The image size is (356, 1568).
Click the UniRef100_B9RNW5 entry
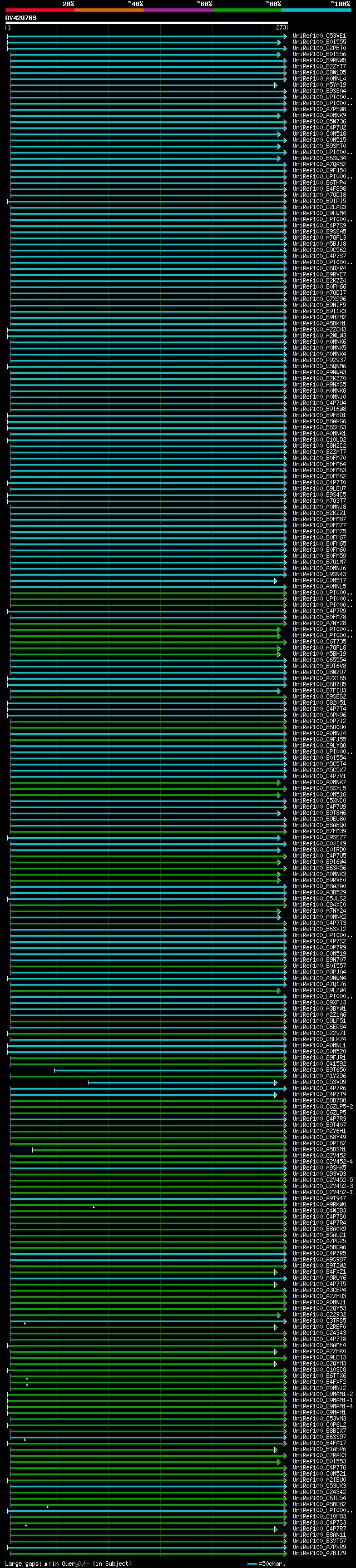(x=319, y=60)
